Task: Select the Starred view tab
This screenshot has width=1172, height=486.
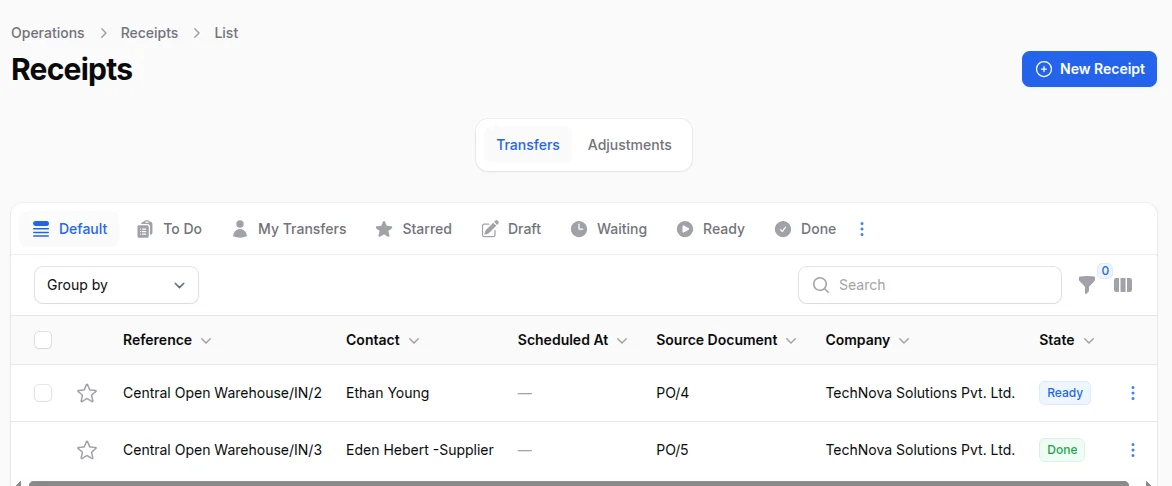Action: pos(413,229)
